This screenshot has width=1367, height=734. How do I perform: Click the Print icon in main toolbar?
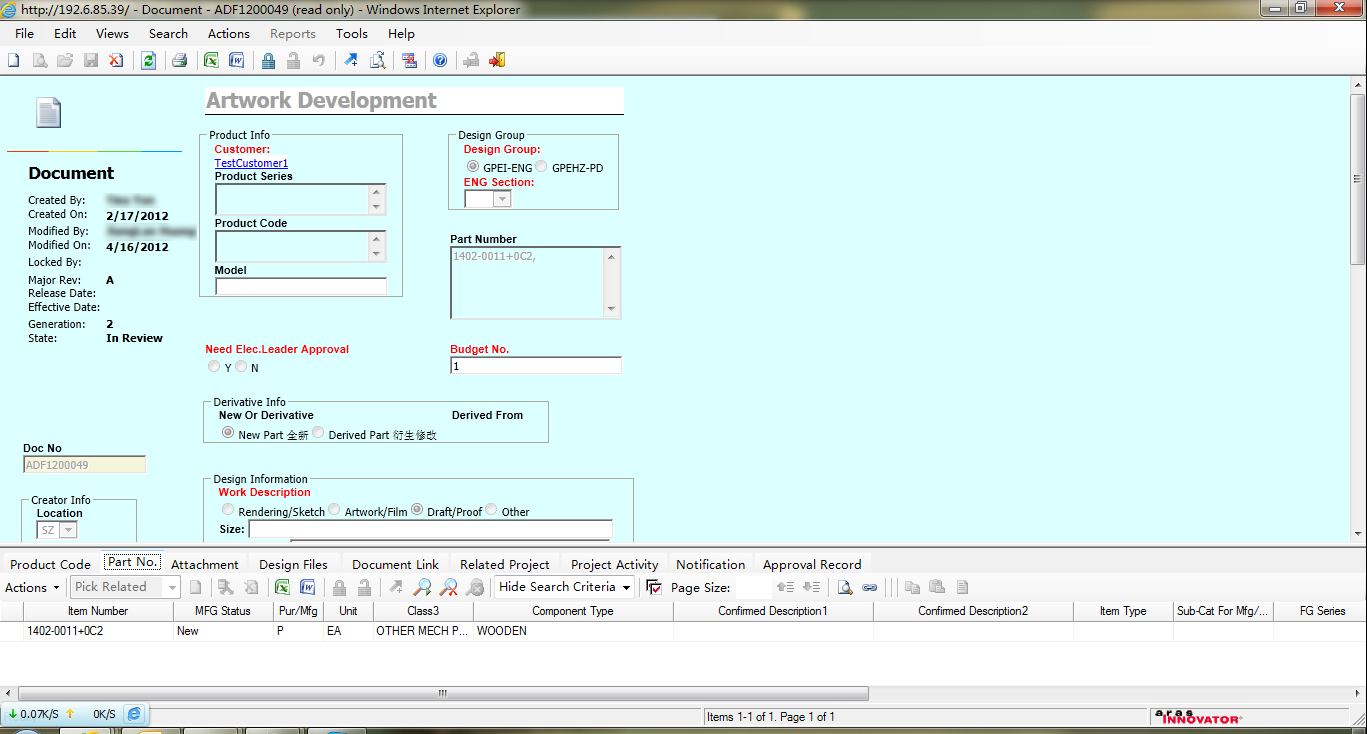[179, 60]
